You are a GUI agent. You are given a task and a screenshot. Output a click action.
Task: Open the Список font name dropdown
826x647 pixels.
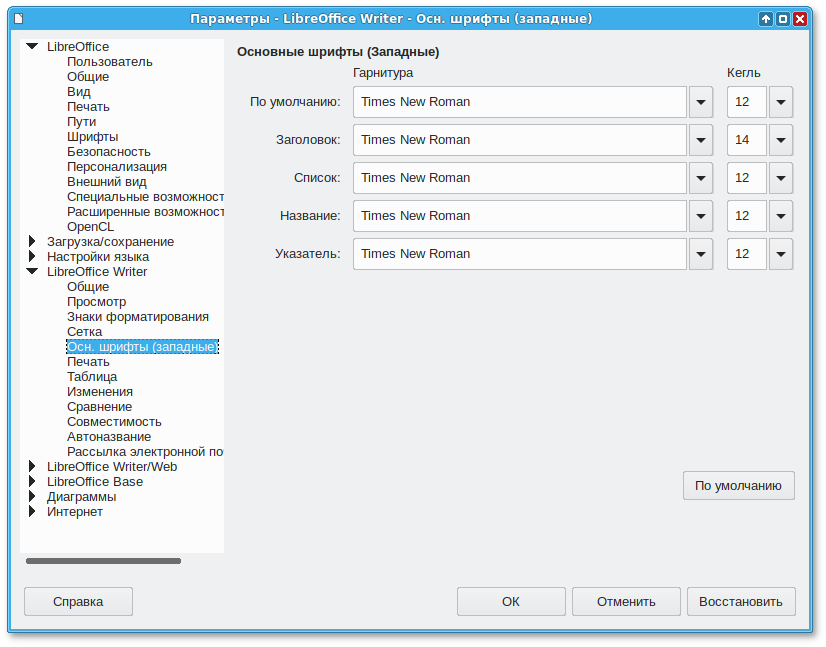click(x=701, y=178)
